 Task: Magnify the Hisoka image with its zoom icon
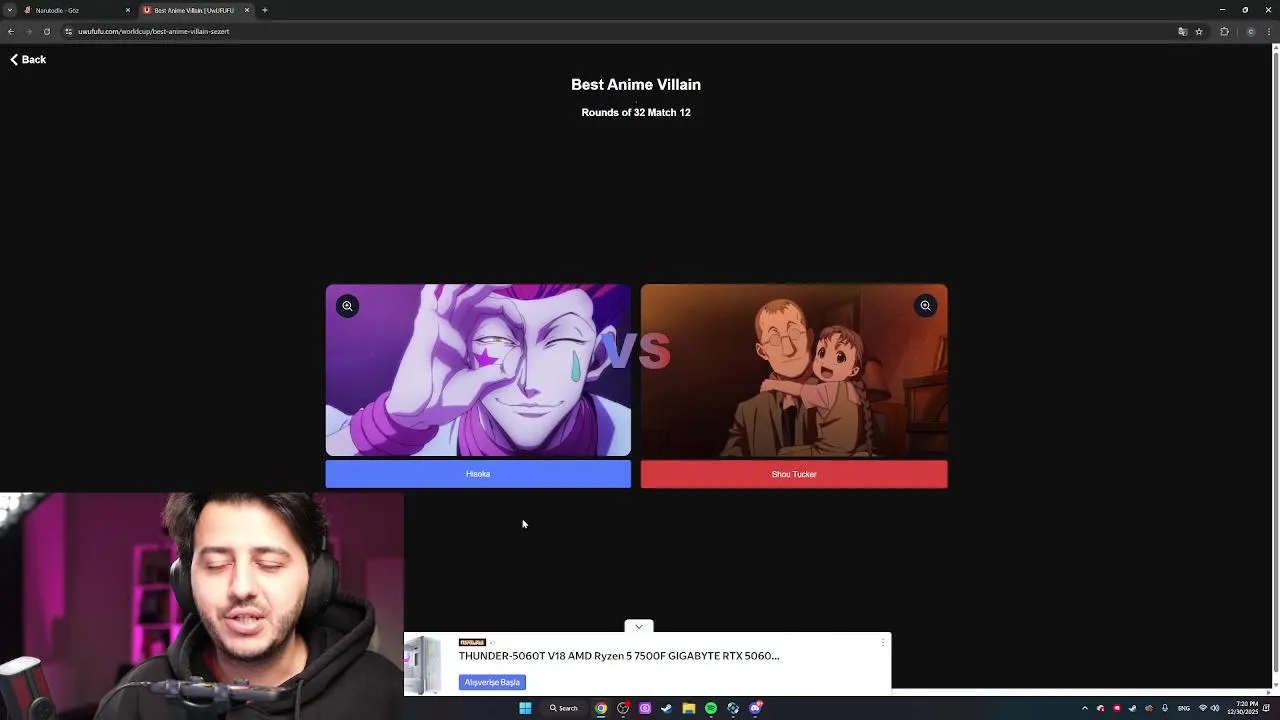click(x=347, y=306)
